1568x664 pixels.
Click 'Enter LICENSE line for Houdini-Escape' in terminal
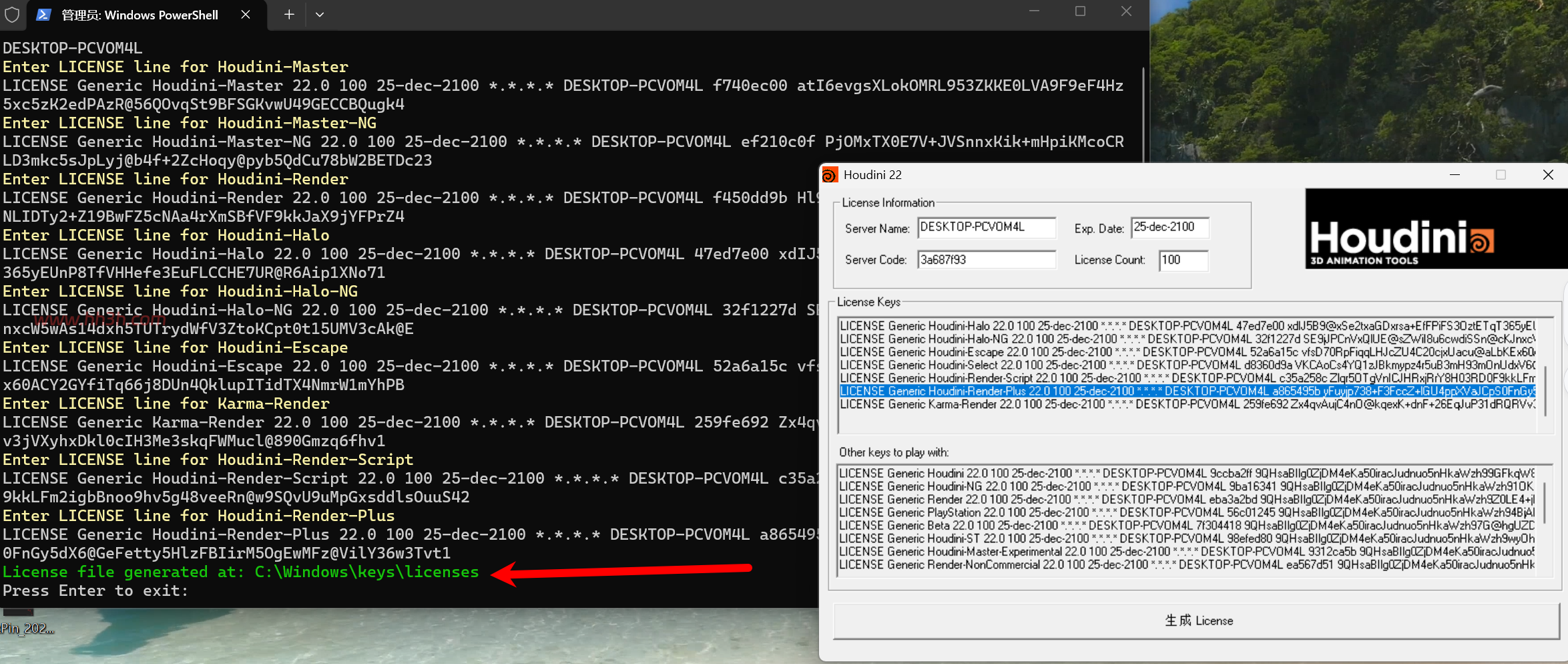(176, 347)
